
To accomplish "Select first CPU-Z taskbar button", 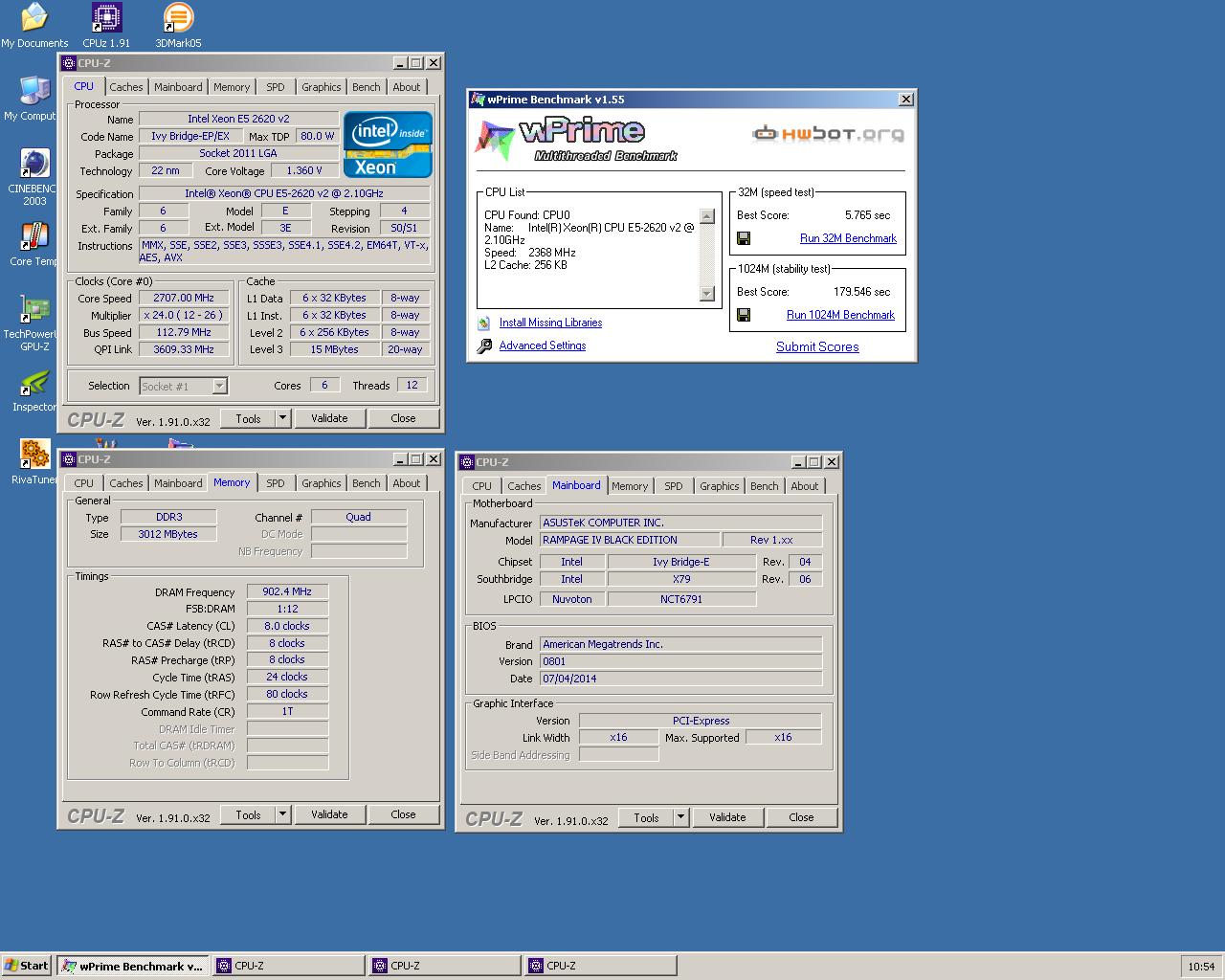I will point(287,966).
